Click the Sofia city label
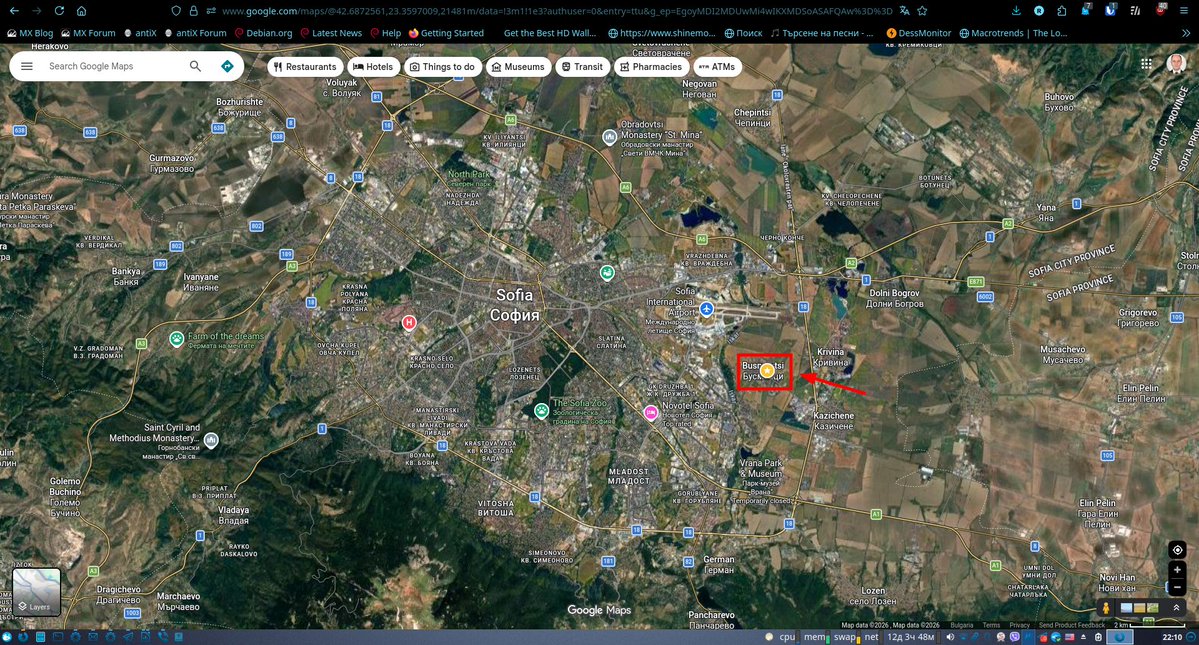This screenshot has width=1199, height=645. [515, 305]
